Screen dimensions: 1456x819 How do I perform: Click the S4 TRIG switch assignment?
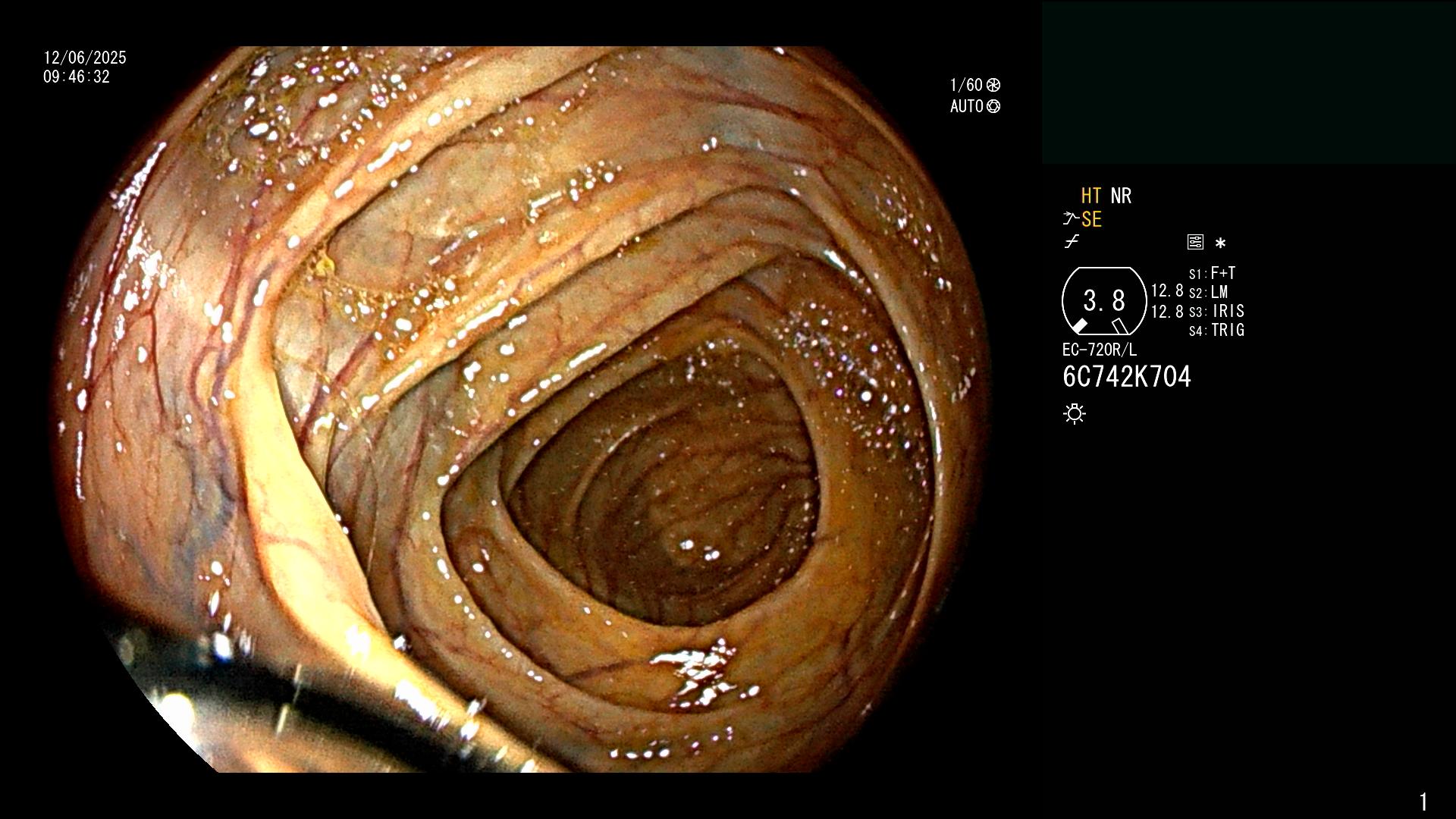coord(1216,331)
